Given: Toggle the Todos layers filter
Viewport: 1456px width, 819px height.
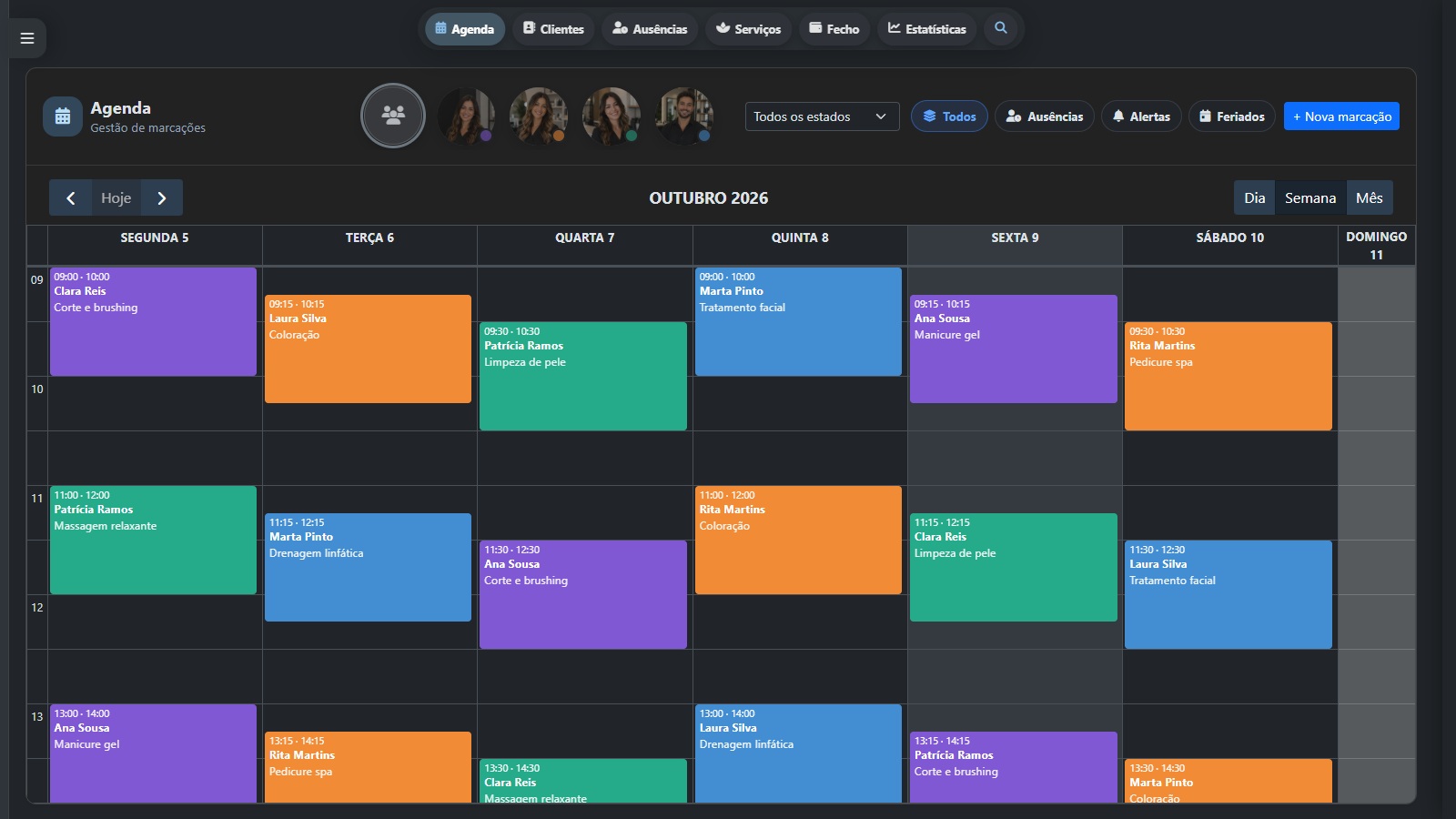Looking at the screenshot, I should [x=949, y=116].
